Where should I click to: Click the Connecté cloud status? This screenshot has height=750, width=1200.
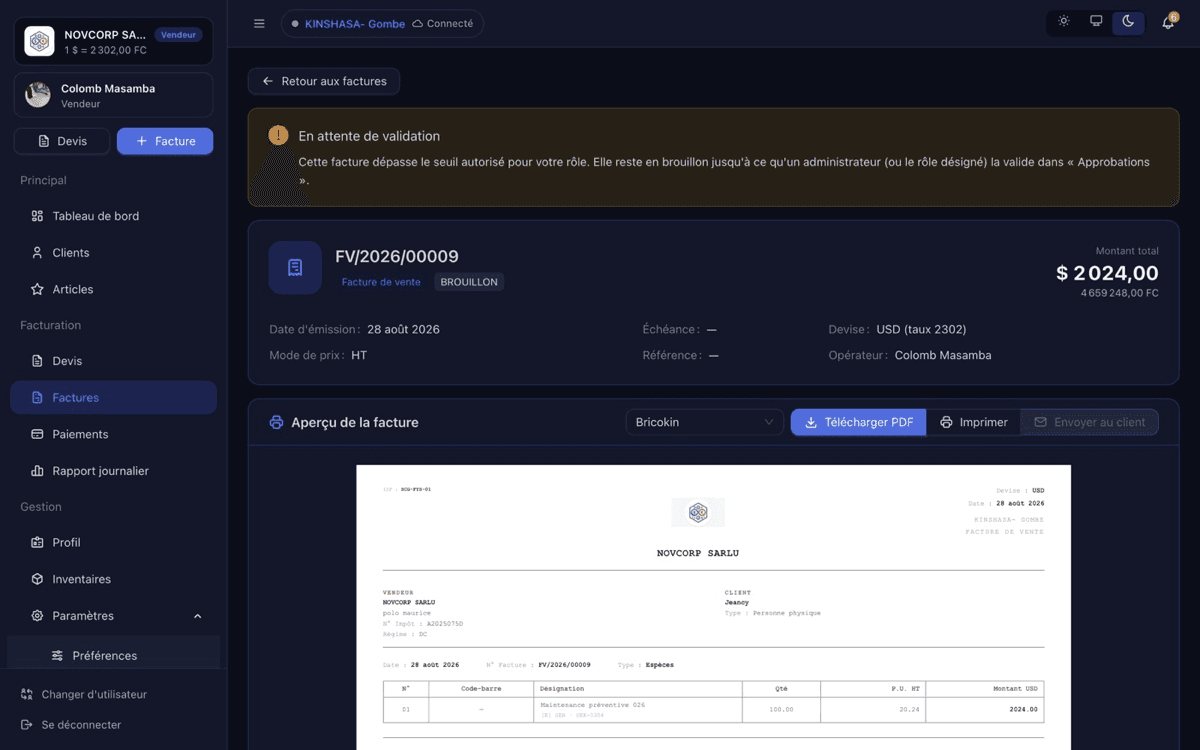(x=443, y=23)
